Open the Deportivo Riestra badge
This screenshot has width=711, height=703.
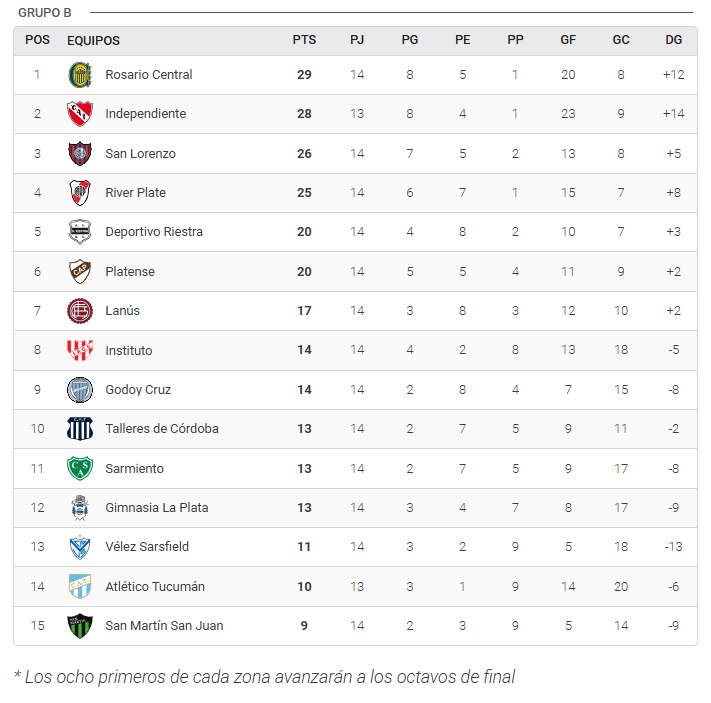pos(79,232)
